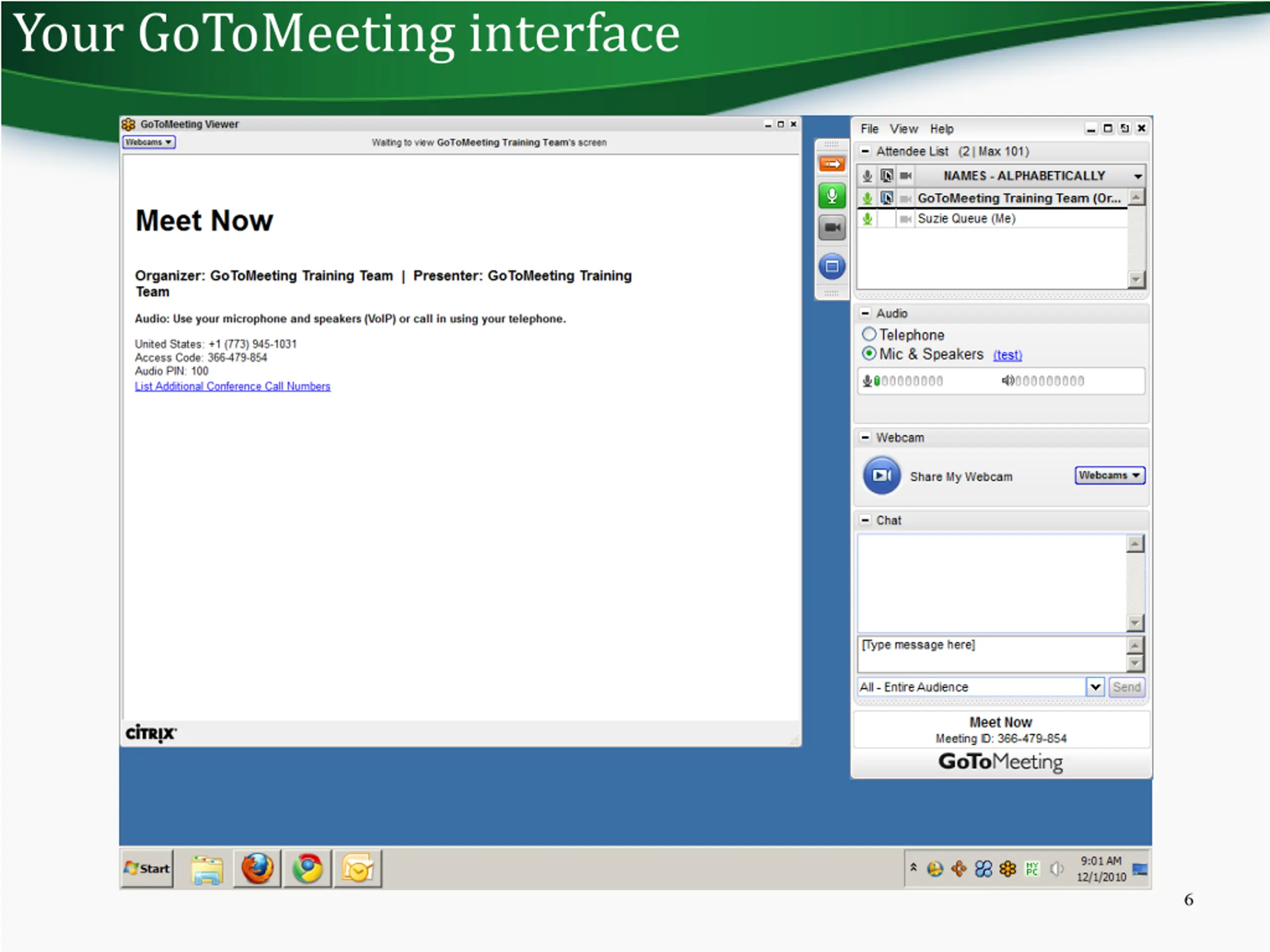Click chat history scrollbar down arrow

1135,623
